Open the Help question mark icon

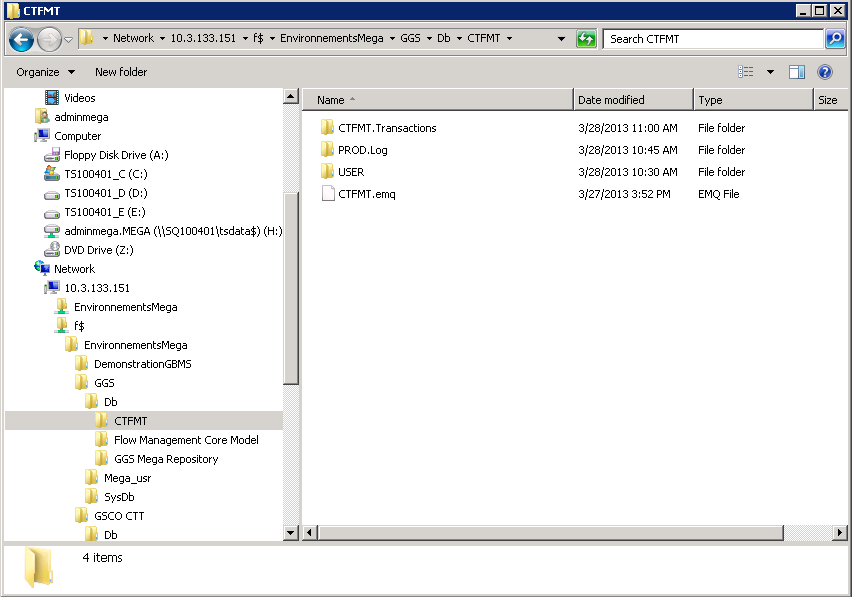[x=825, y=72]
